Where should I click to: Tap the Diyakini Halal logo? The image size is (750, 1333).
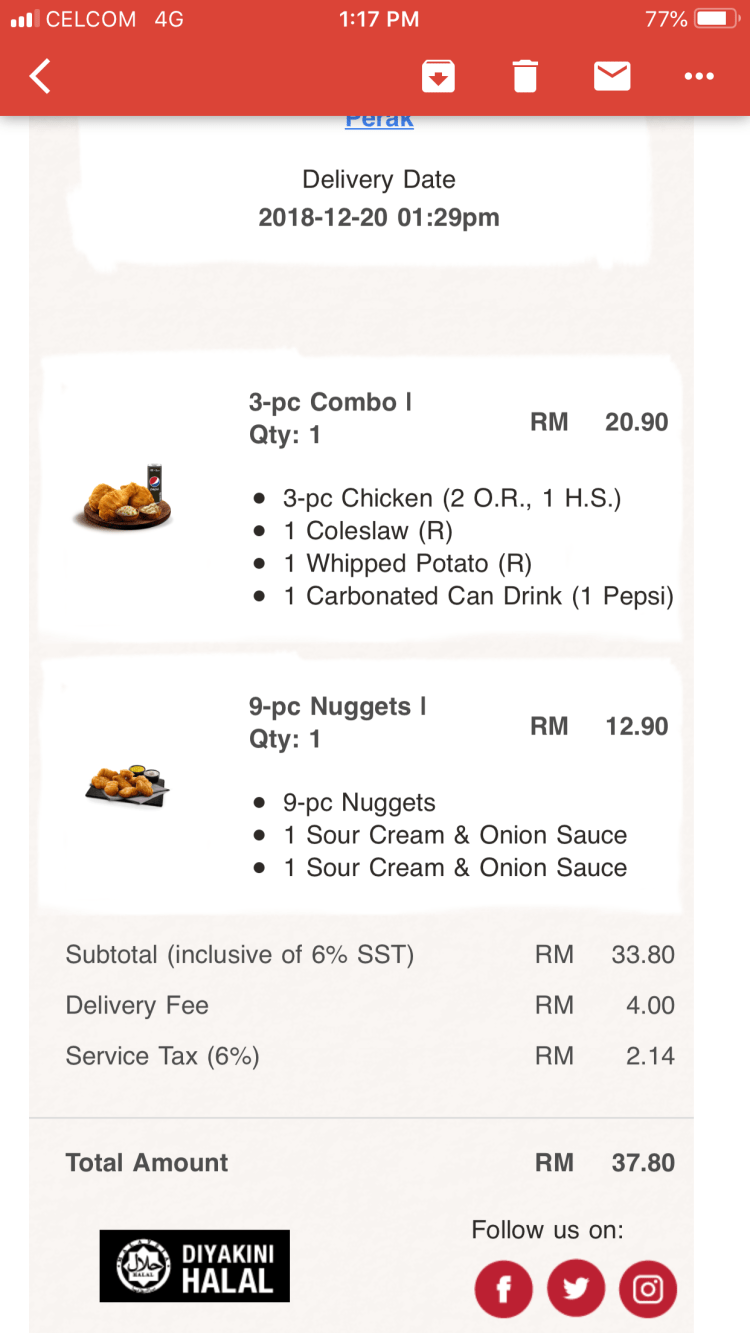(x=195, y=1266)
